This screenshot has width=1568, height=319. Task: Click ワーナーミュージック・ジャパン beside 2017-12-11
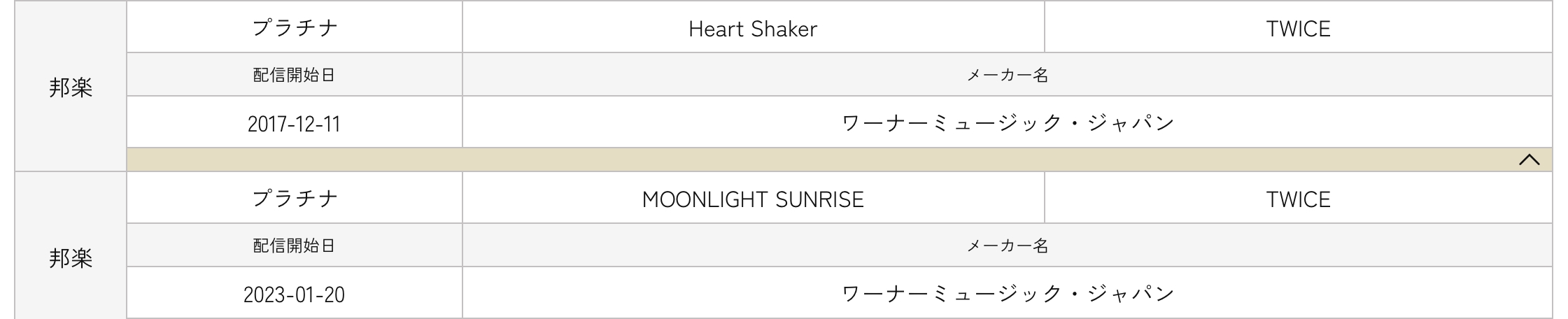(1007, 123)
